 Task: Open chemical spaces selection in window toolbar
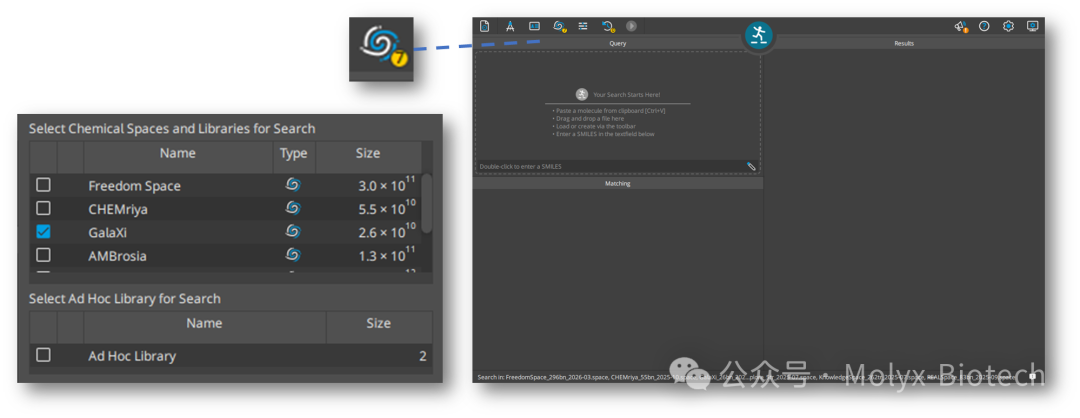(559, 26)
